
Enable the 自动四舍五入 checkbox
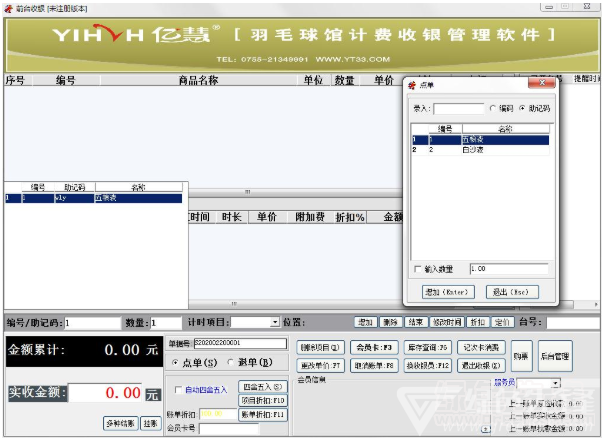[x=178, y=390]
